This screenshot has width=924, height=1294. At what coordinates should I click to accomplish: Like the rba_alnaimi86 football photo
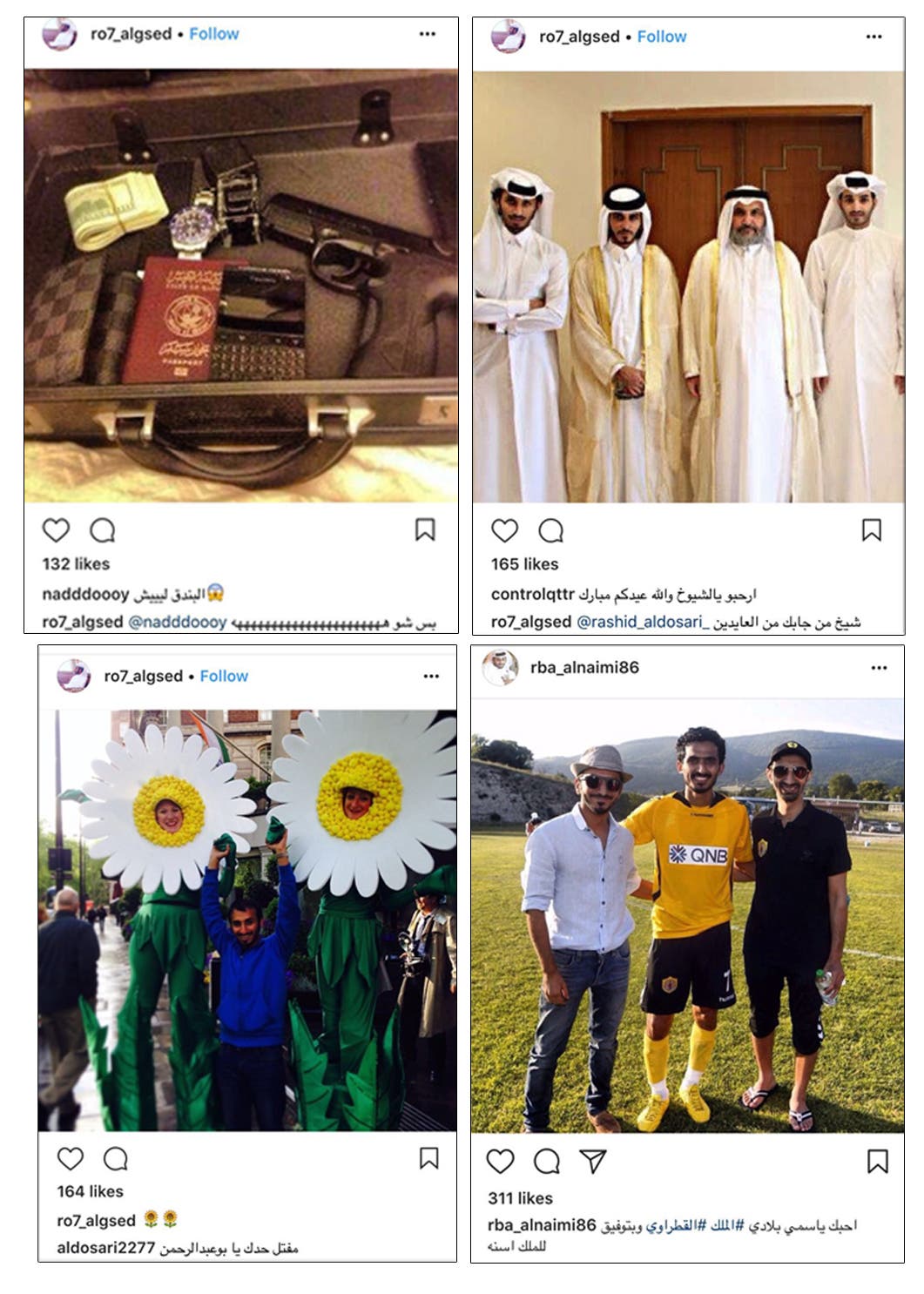click(500, 1161)
